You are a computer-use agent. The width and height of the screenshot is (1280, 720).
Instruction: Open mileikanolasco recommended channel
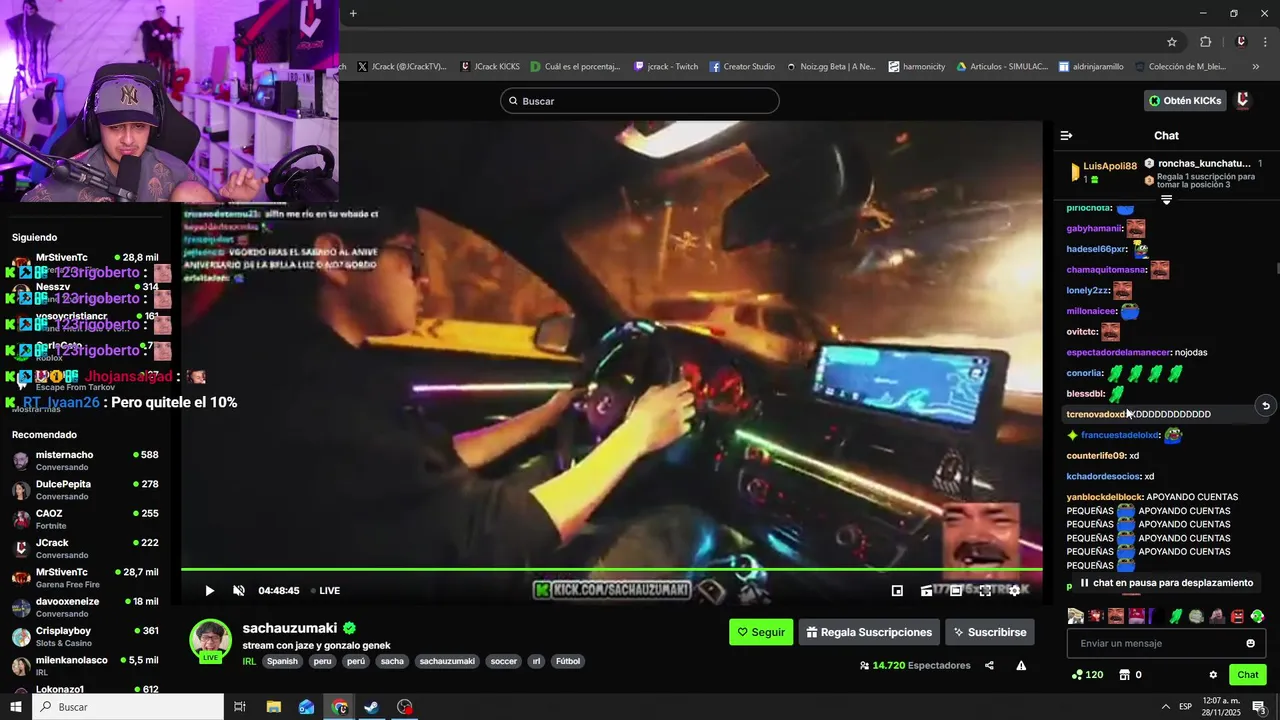coord(85,666)
